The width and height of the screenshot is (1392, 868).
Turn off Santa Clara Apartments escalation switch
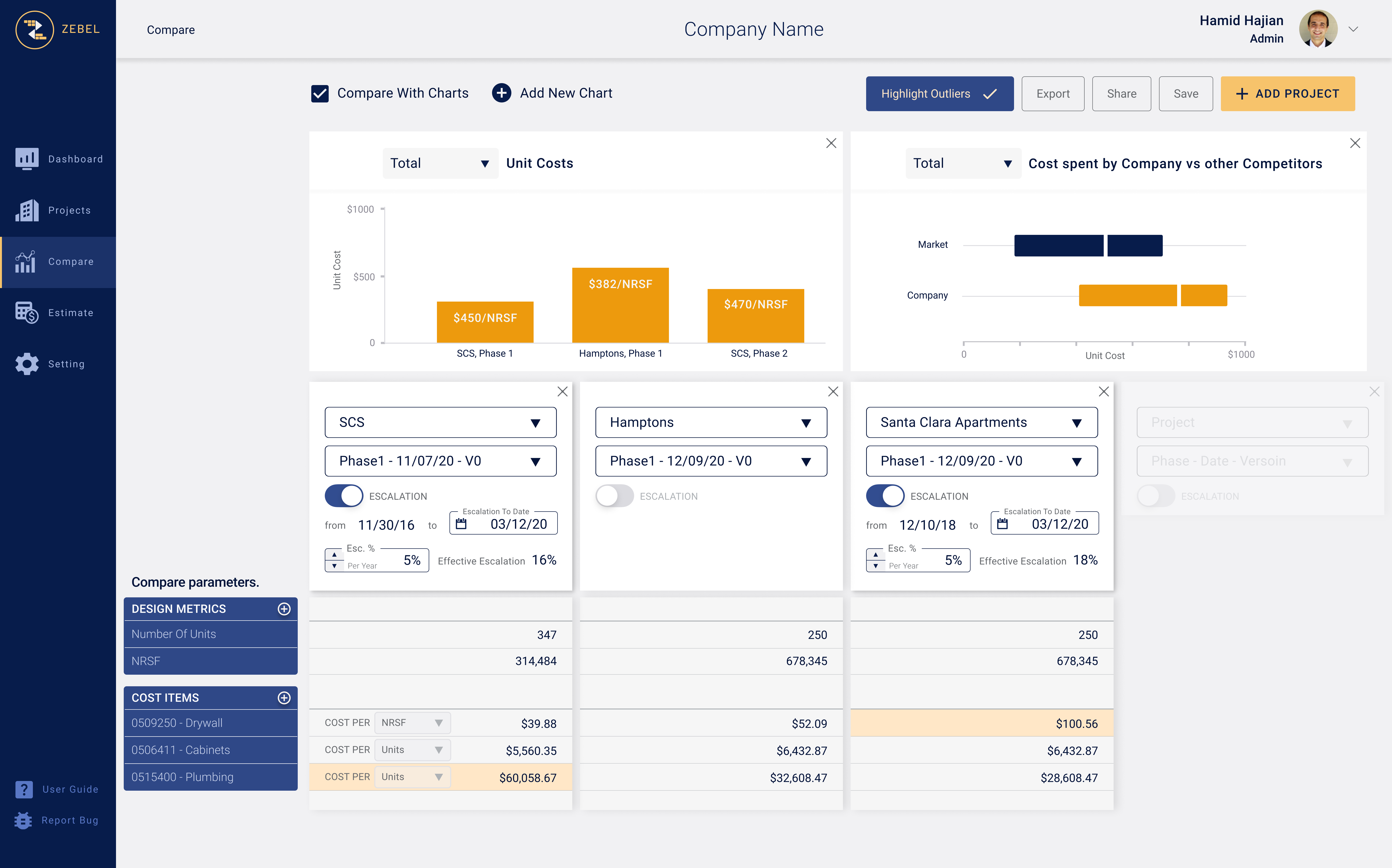[885, 496]
